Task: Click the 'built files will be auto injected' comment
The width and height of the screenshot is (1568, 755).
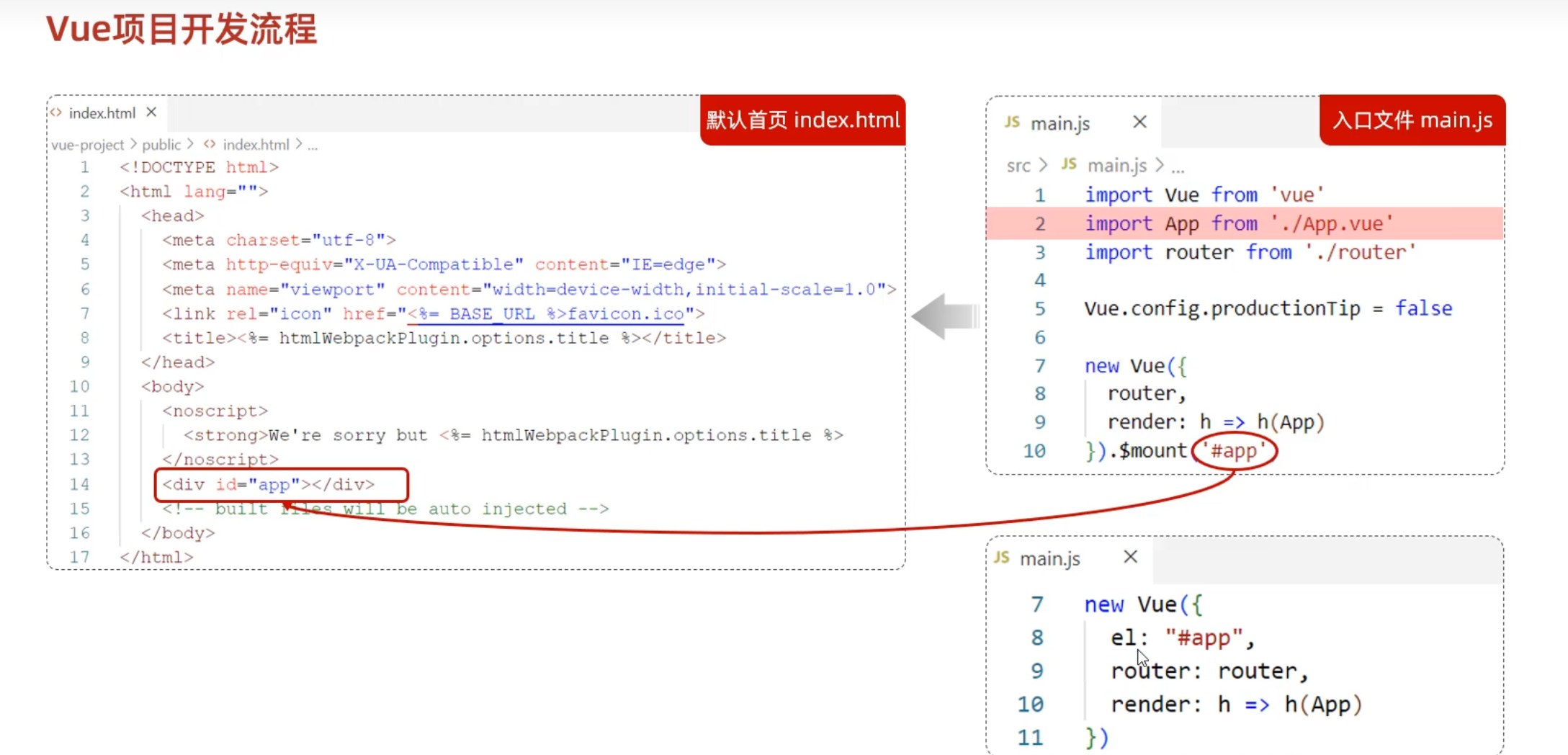Action: (385, 509)
